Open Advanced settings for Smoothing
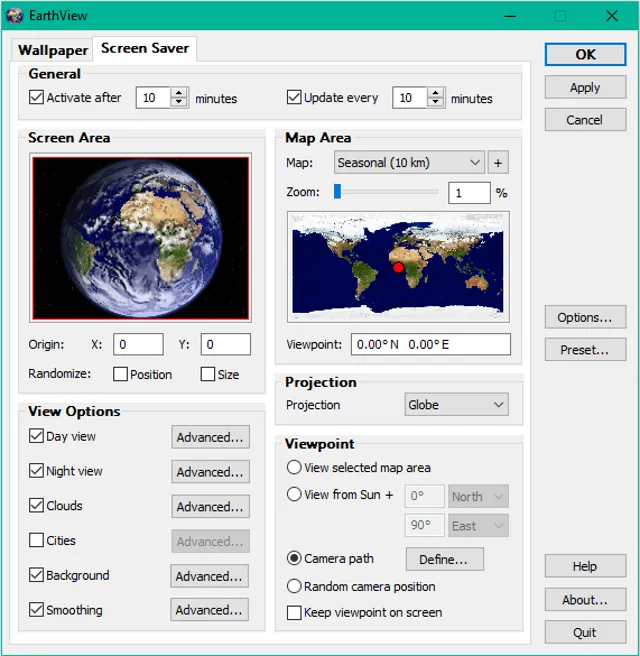Image resolution: width=640 pixels, height=656 pixels. (x=209, y=610)
